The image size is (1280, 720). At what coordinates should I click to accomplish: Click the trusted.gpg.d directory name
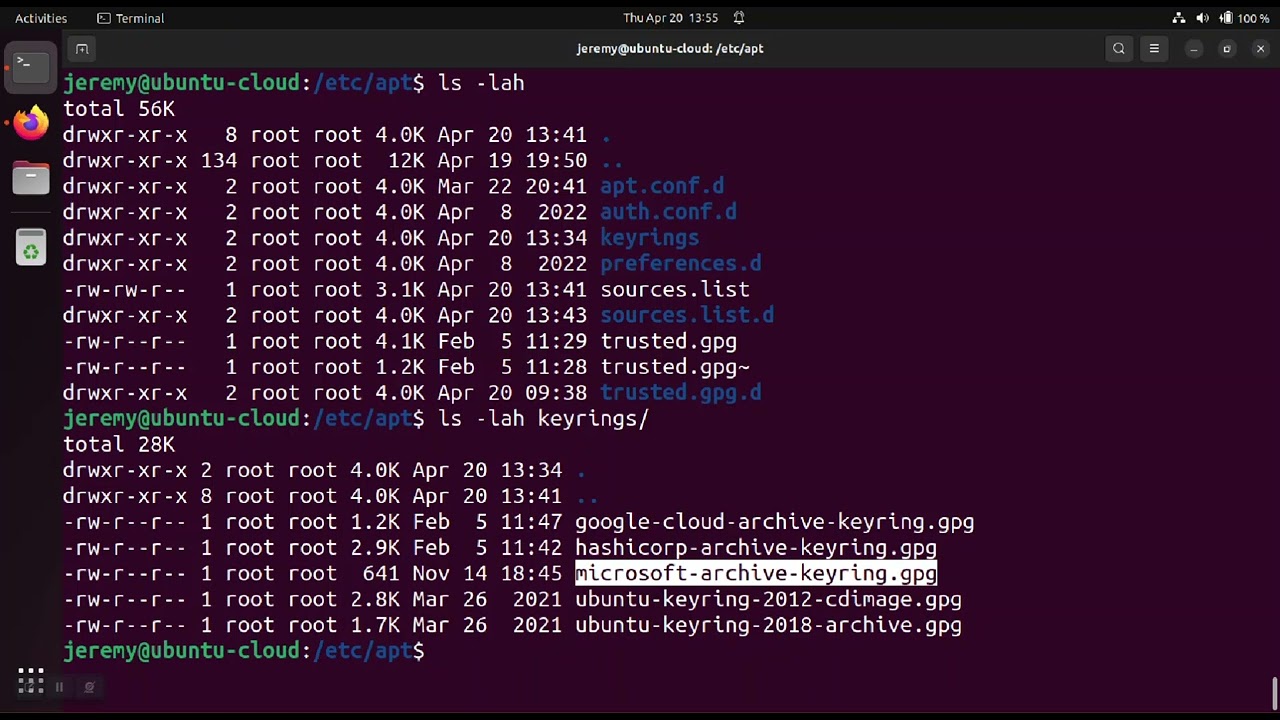pos(681,393)
